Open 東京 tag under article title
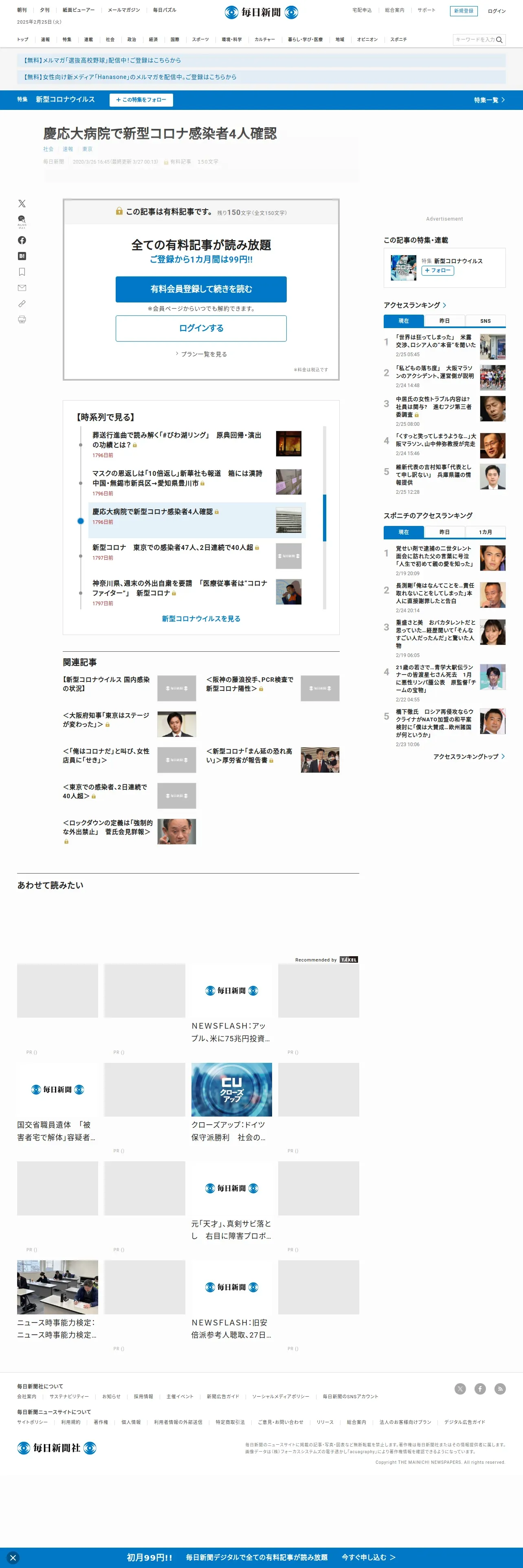 (x=88, y=149)
